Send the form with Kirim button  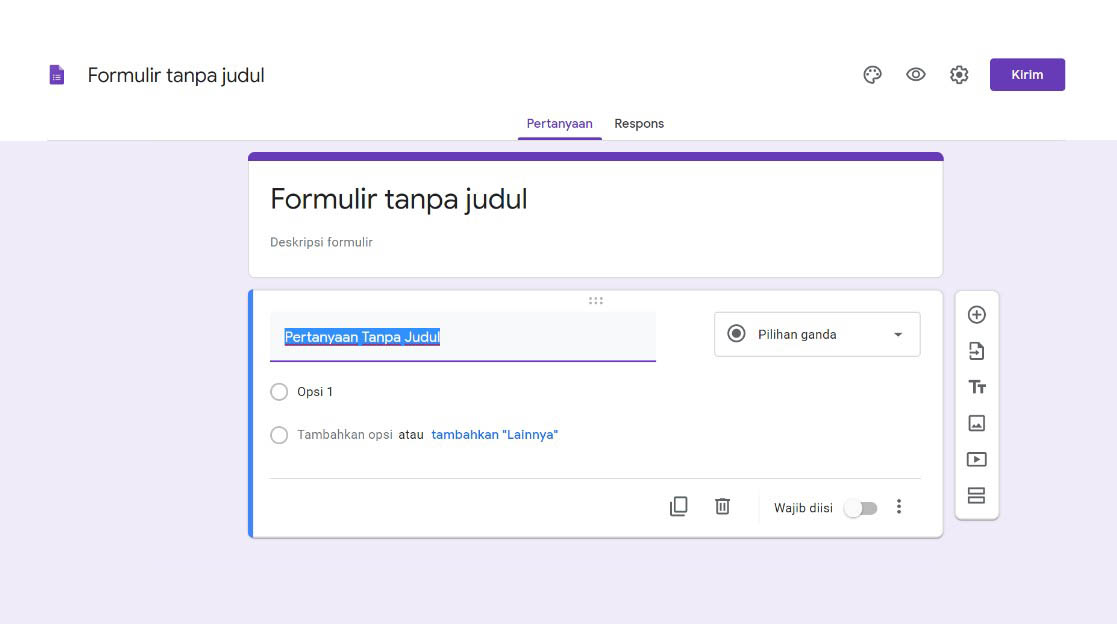pos(1027,75)
